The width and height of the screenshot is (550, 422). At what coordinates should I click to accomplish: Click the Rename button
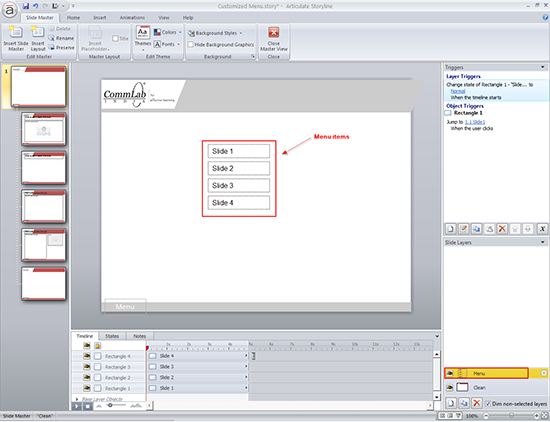pyautogui.click(x=61, y=38)
